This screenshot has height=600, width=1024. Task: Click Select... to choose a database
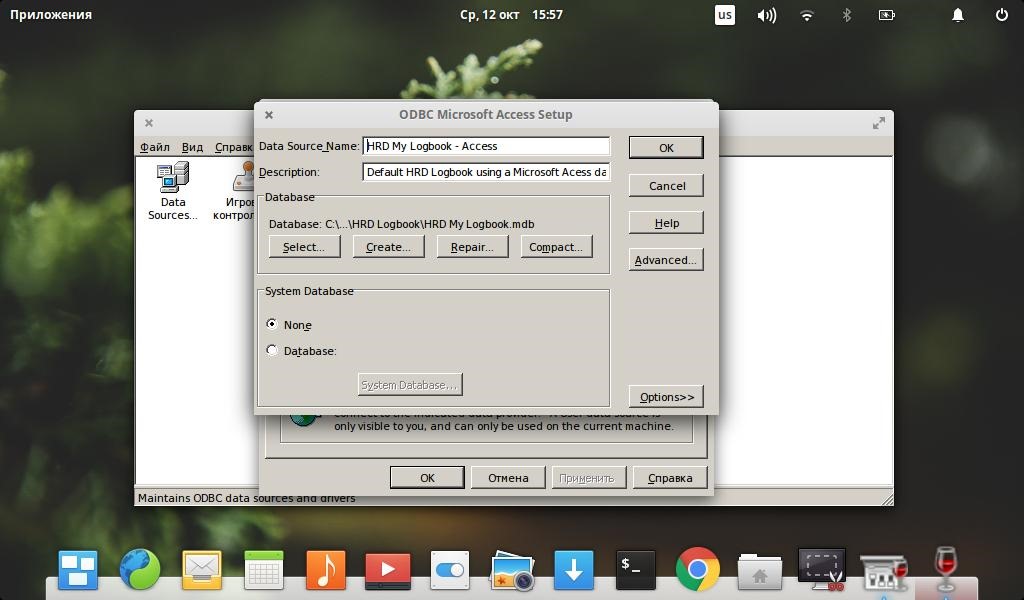pyautogui.click(x=304, y=247)
